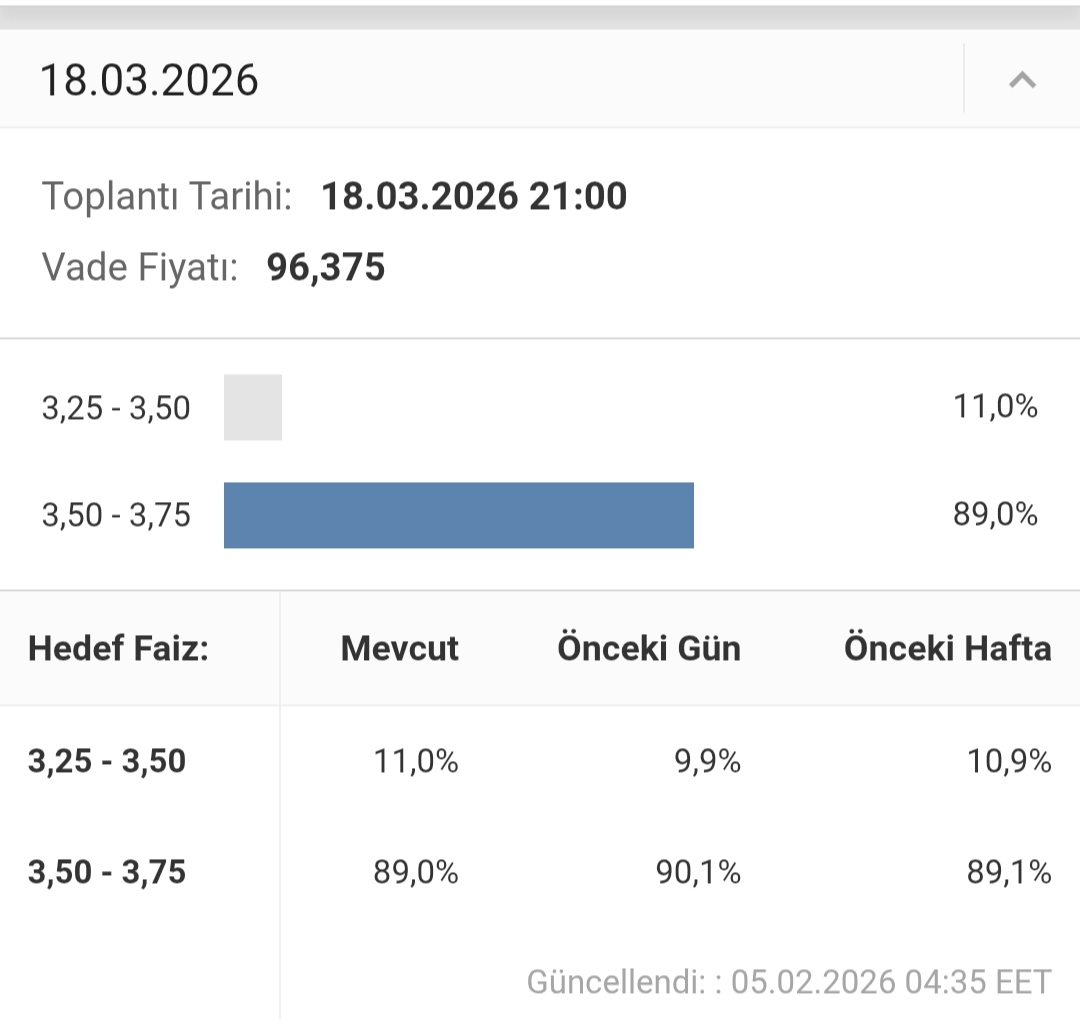
Task: Click the Hedef Faiz table header
Action: [118, 648]
